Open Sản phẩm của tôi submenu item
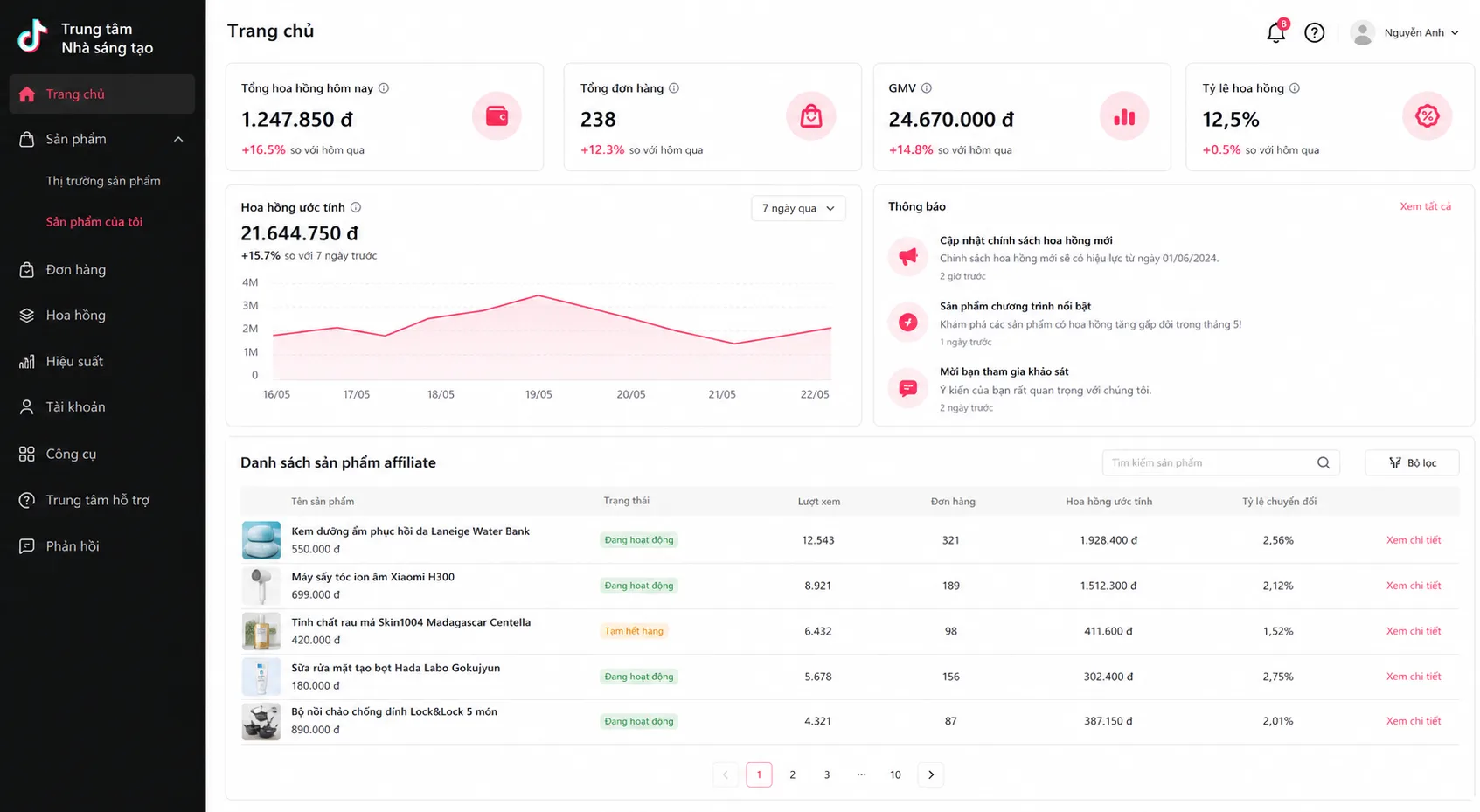 [94, 222]
